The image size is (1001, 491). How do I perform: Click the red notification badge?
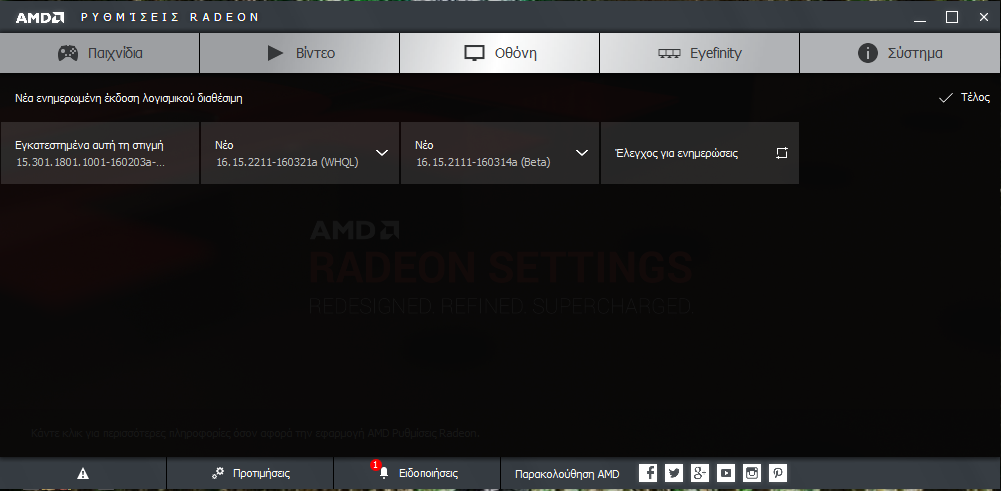pos(375,465)
